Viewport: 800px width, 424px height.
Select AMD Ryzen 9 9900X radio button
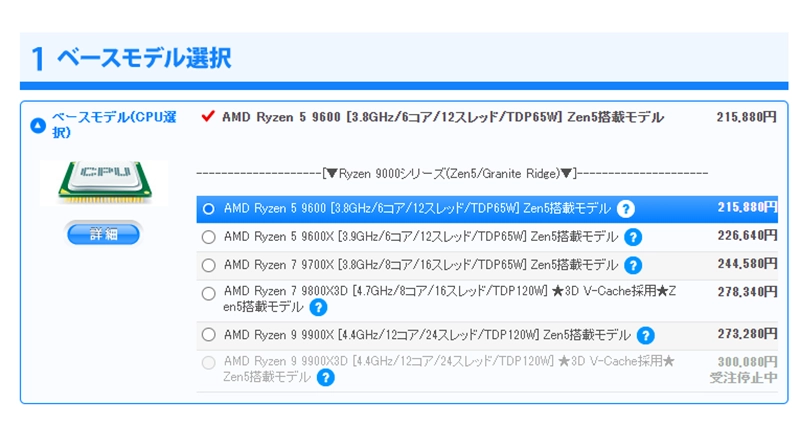click(x=208, y=335)
